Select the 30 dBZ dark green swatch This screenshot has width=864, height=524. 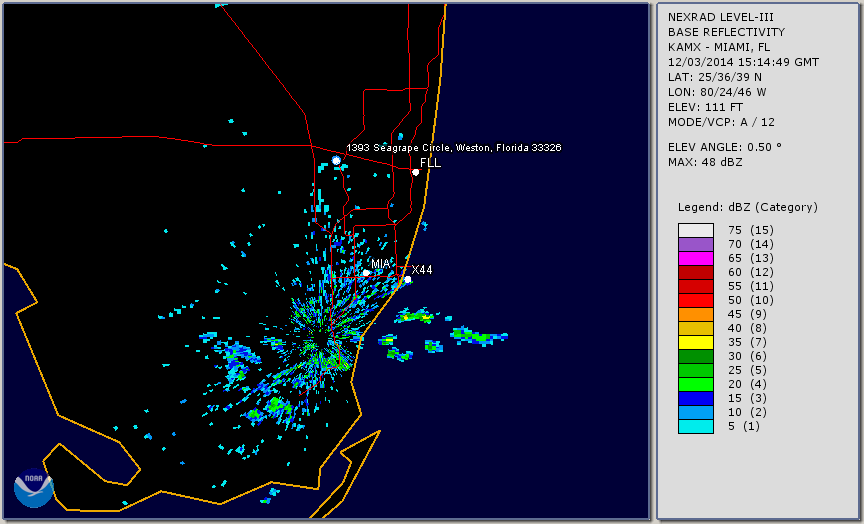pyautogui.click(x=695, y=356)
